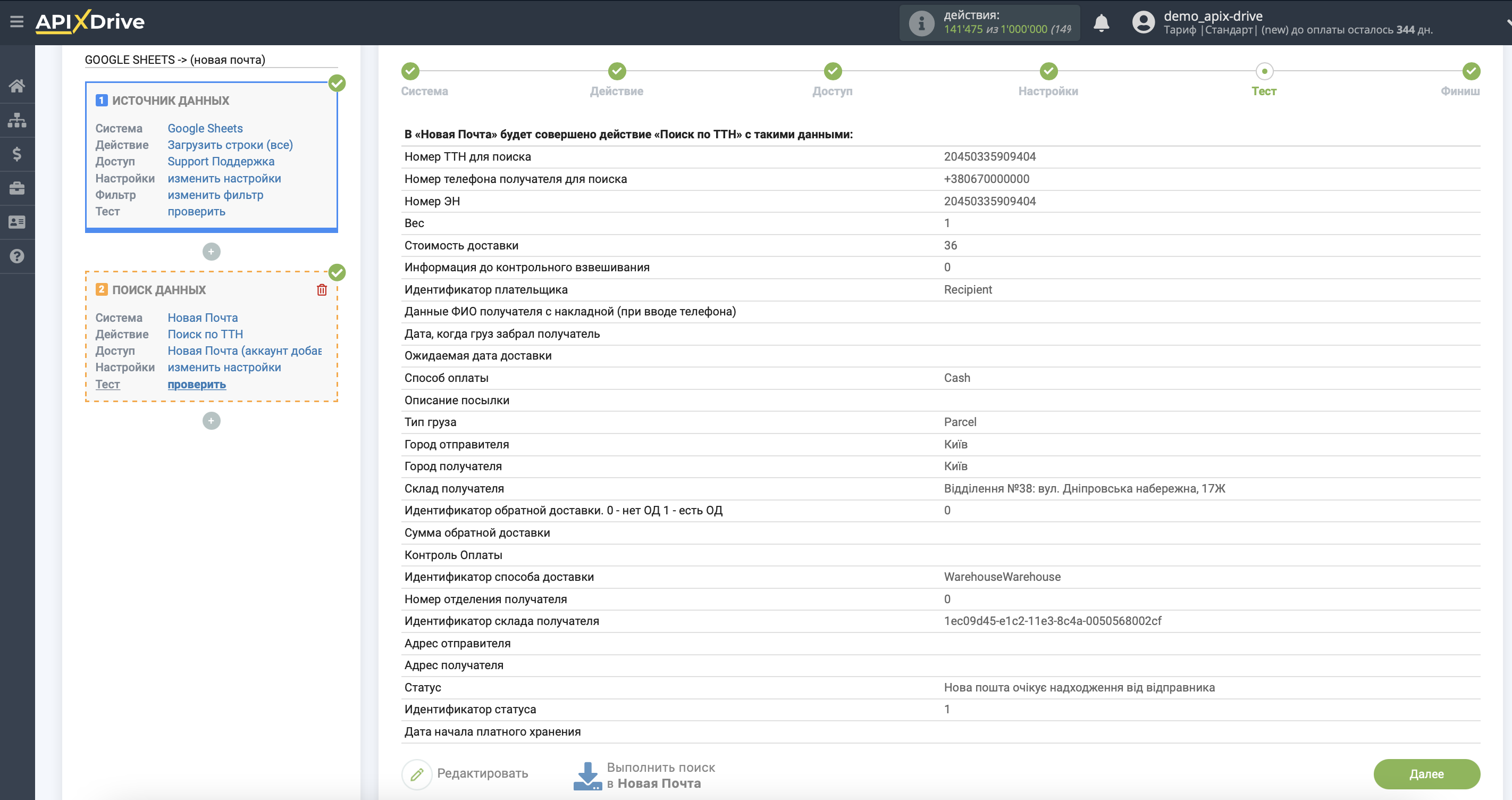Screen dimensions: 1512x800
Task: Click the green Далее button
Action: tap(1426, 774)
